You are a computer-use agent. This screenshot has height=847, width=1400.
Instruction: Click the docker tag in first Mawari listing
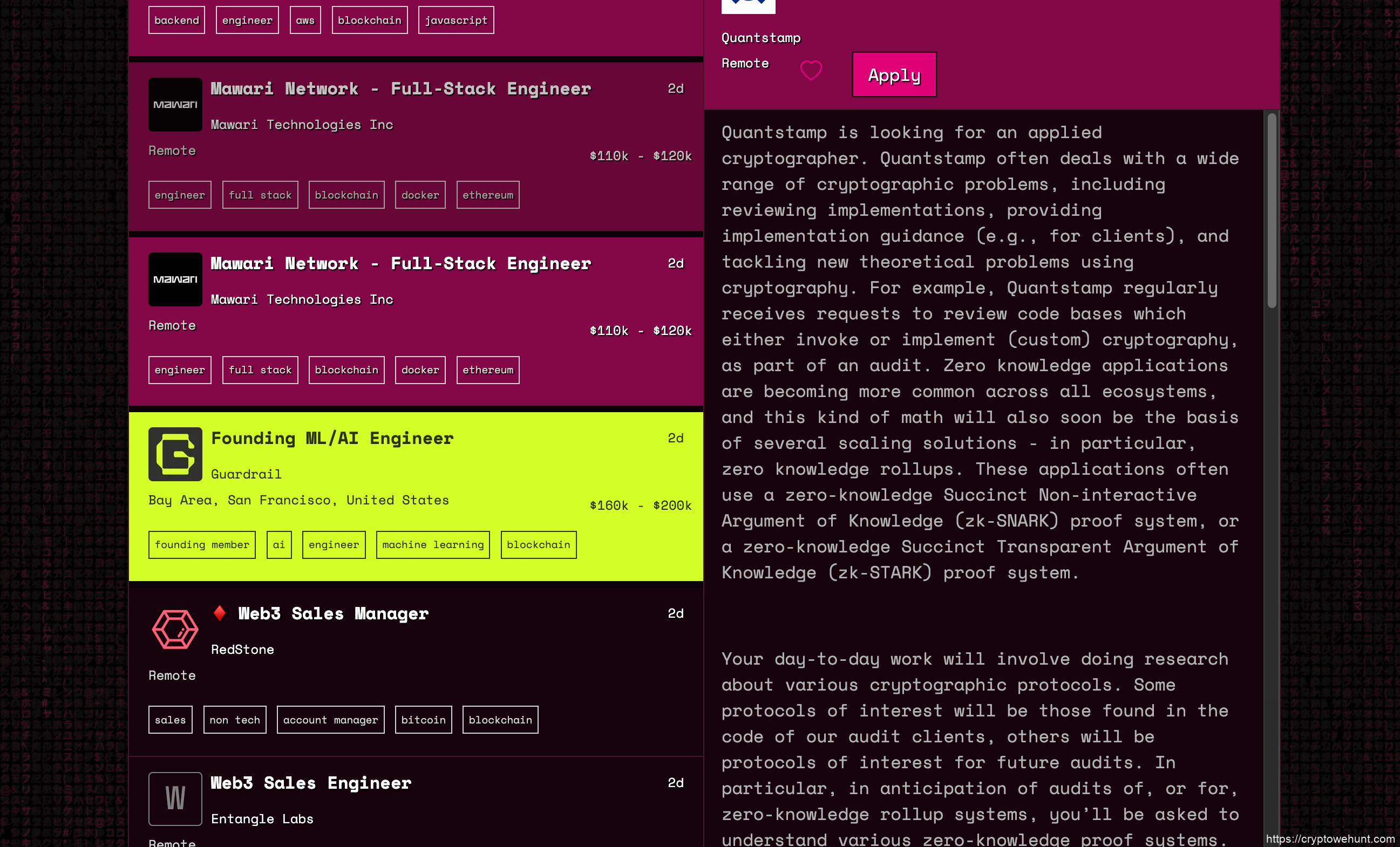(x=420, y=195)
